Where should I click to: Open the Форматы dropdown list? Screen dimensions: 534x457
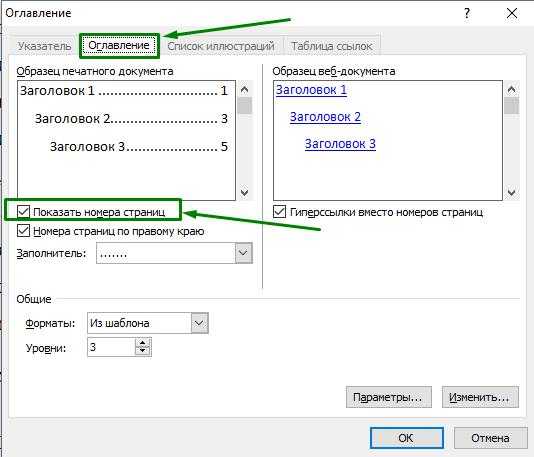point(199,323)
